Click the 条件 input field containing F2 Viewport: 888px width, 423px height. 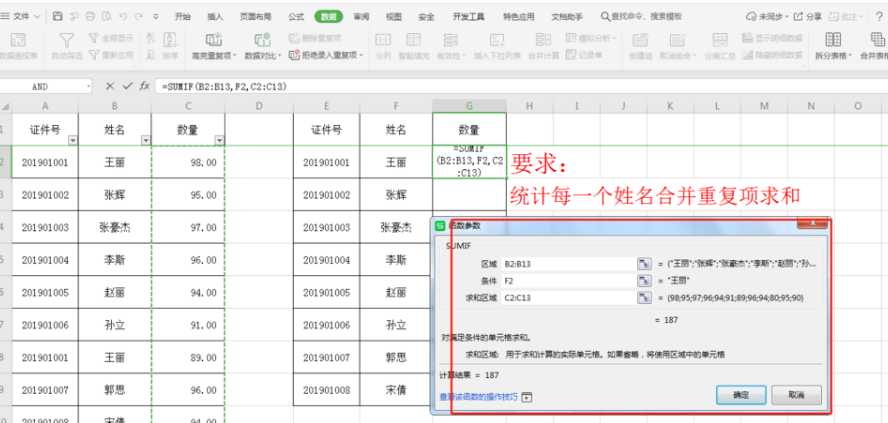coord(569,280)
